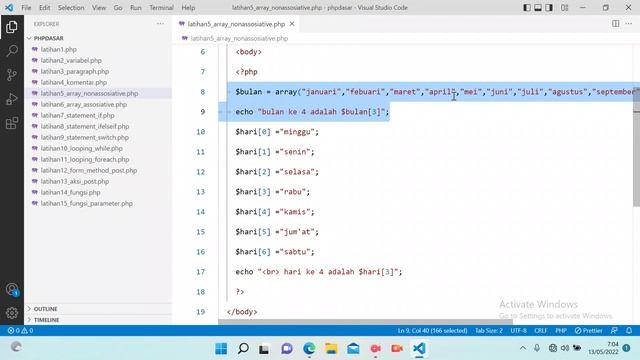Open the Selection menu

(71, 7)
